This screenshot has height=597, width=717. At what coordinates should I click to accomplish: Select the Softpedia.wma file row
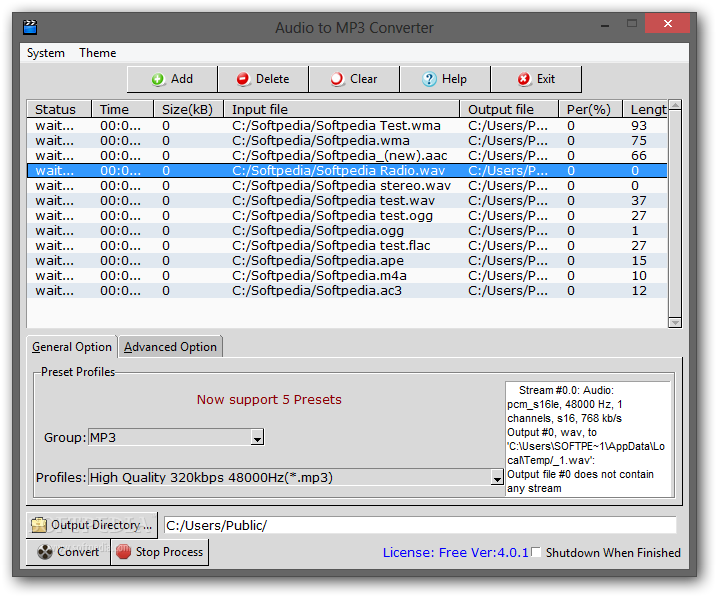347,141
